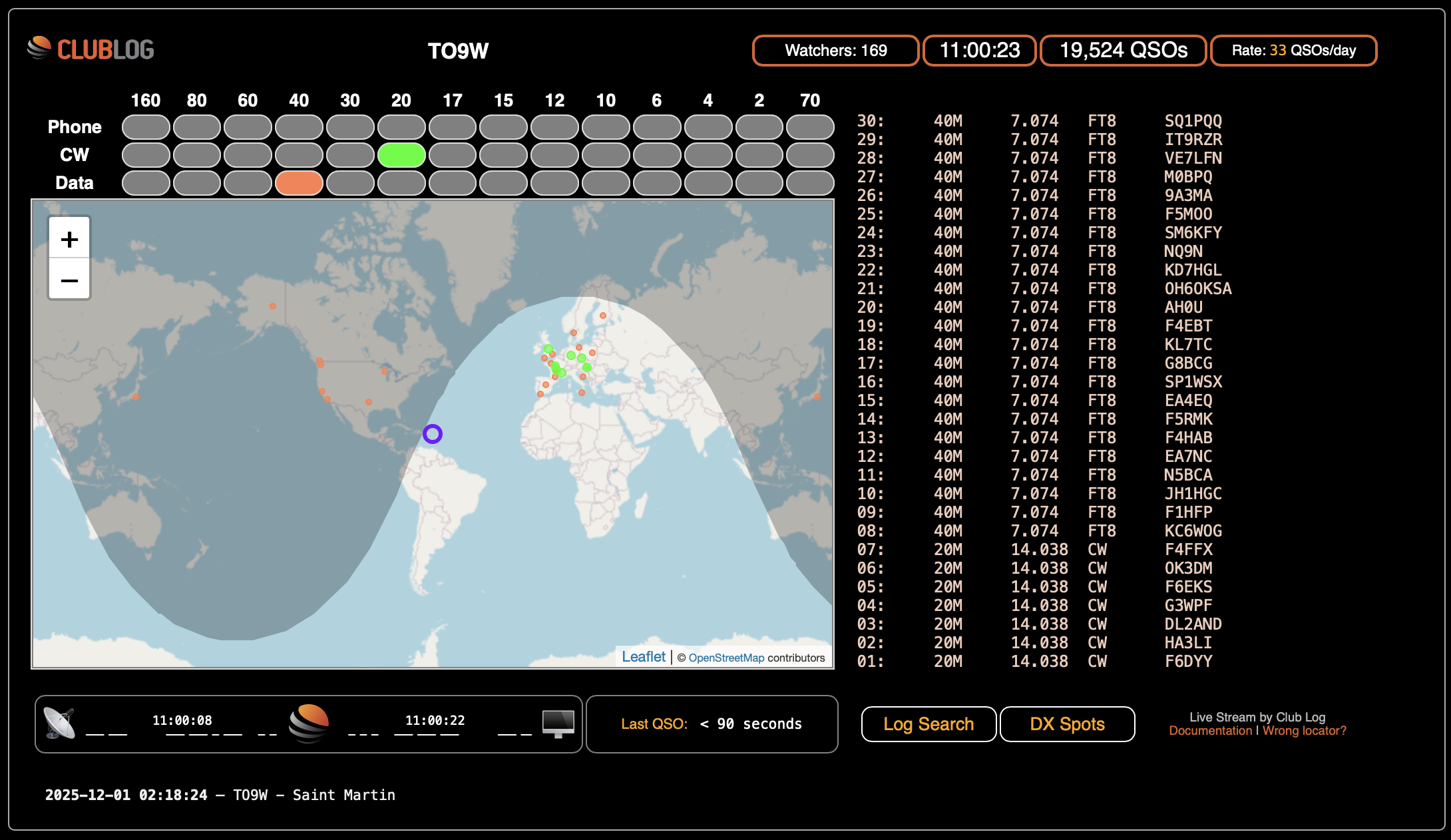1451x840 pixels.
Task: Select the SQ1PQQ callsign log entry
Action: click(x=1193, y=121)
